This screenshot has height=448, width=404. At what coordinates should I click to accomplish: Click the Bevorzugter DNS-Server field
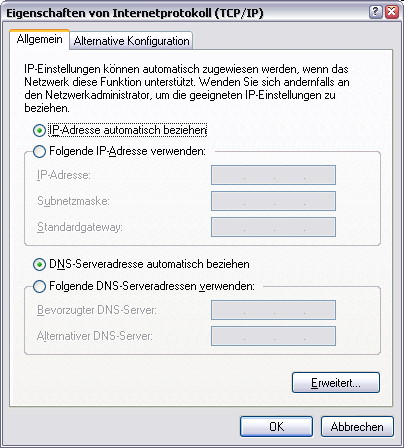tap(273, 310)
